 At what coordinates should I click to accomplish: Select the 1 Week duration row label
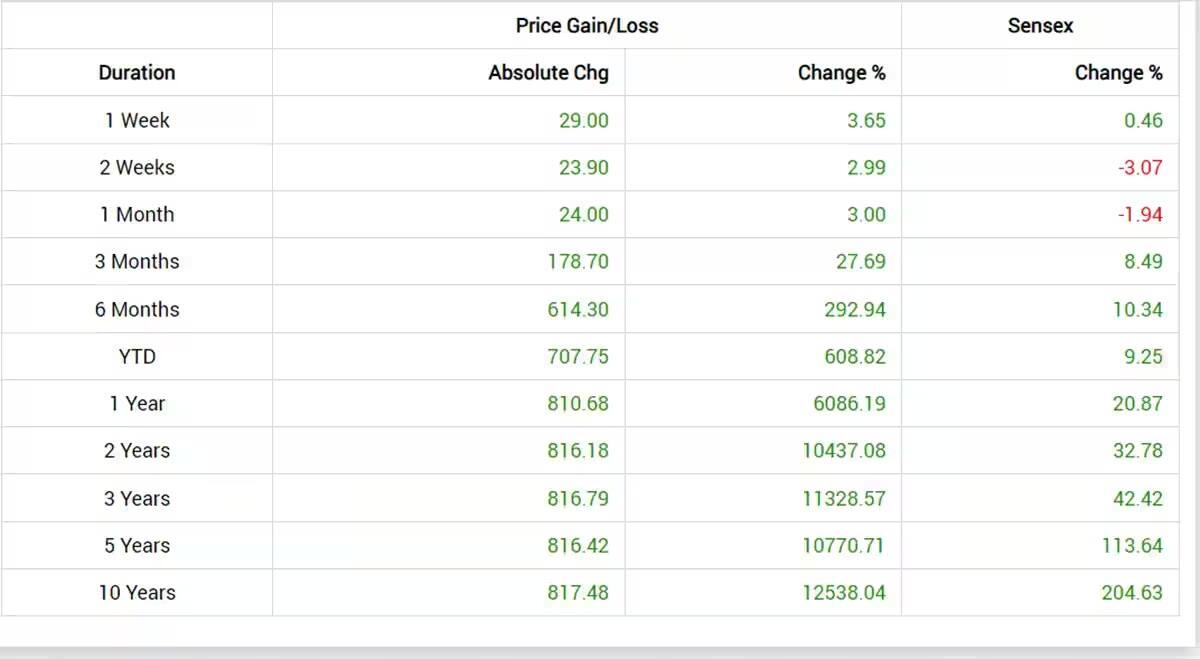tap(137, 120)
